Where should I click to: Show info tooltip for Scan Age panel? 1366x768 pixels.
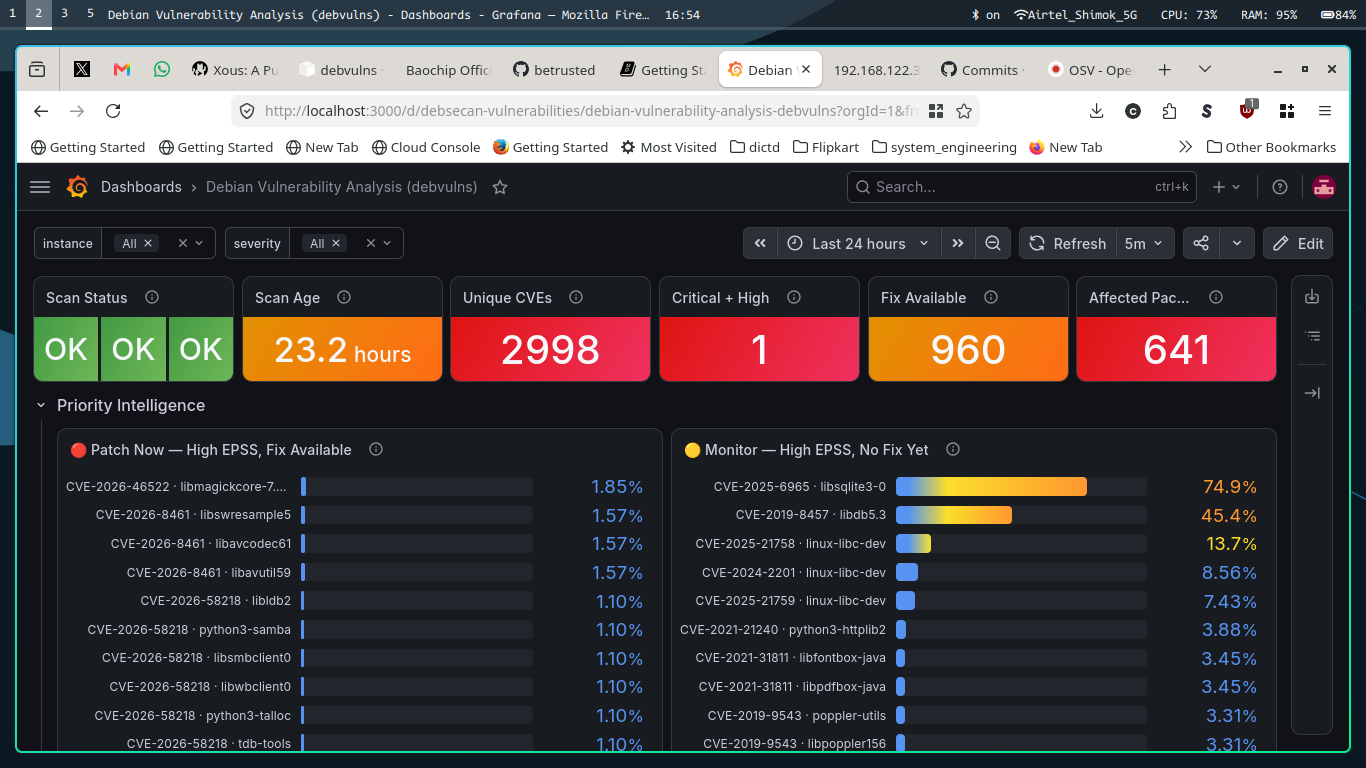click(344, 297)
